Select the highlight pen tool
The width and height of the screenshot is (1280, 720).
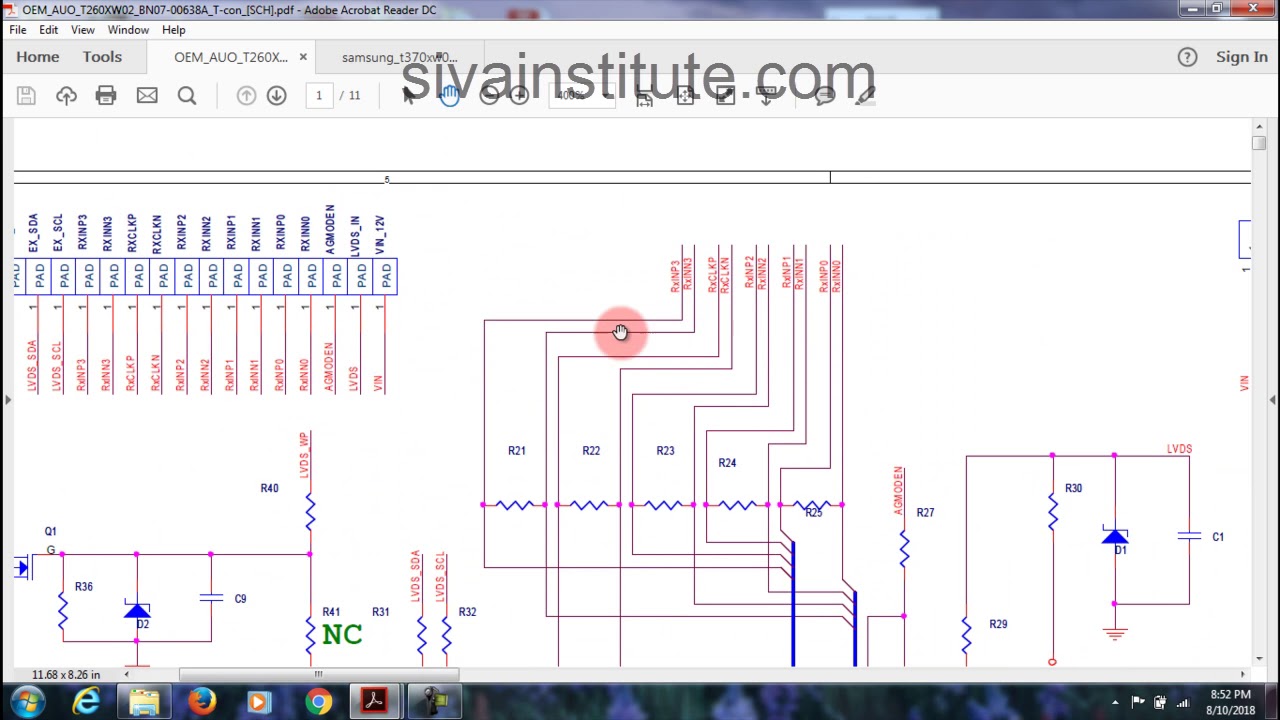click(865, 95)
